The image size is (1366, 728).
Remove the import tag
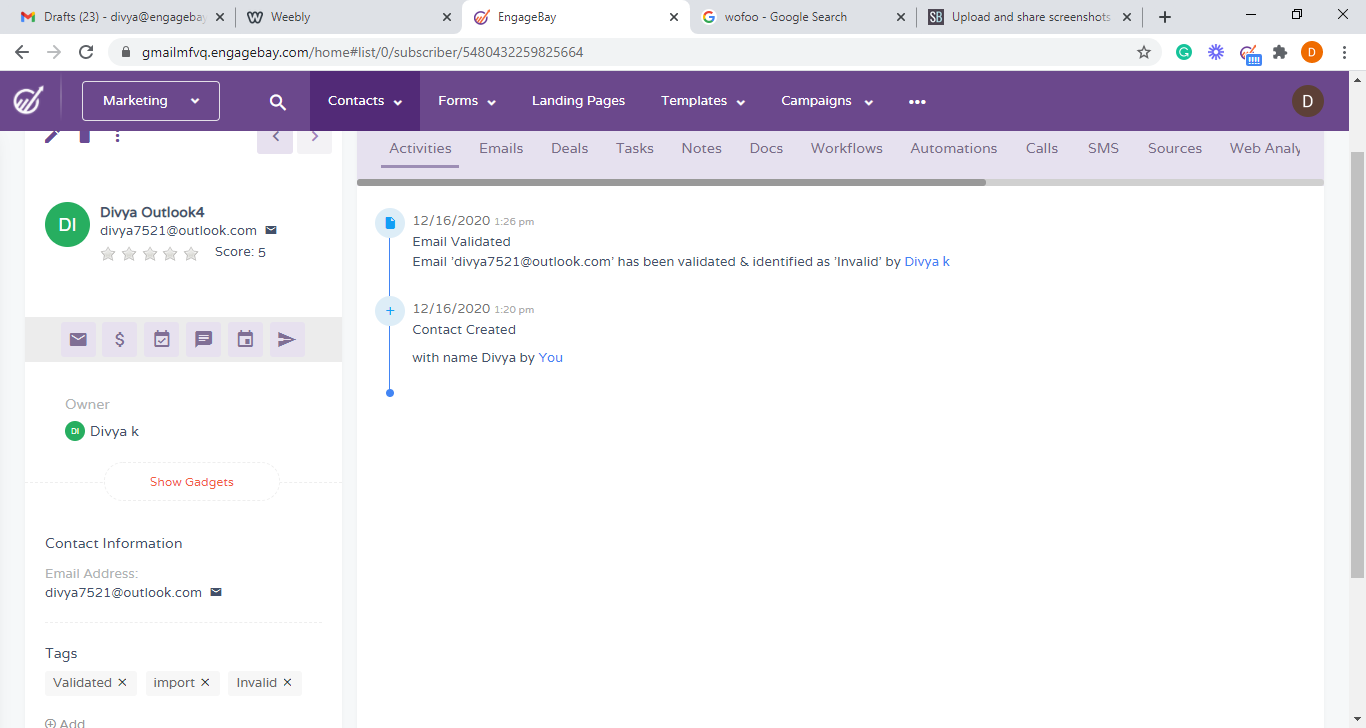point(205,682)
